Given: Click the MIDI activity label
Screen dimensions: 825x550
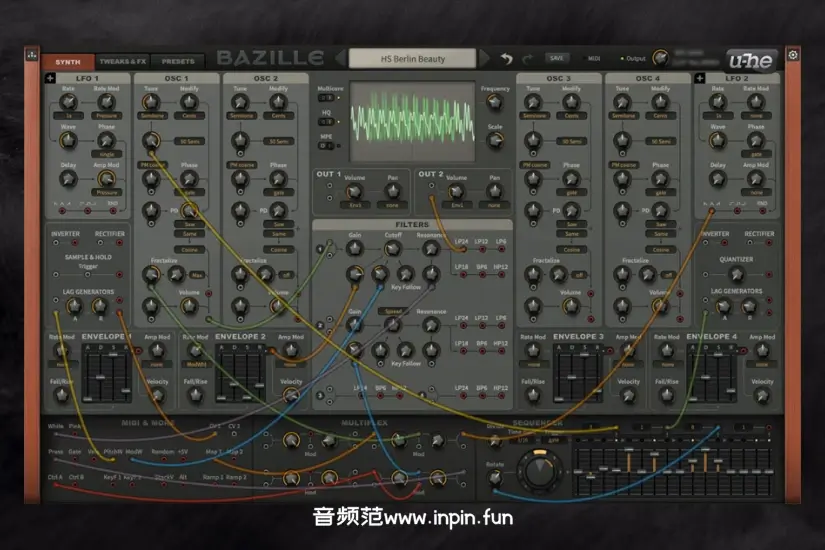Looking at the screenshot, I should 594,58.
